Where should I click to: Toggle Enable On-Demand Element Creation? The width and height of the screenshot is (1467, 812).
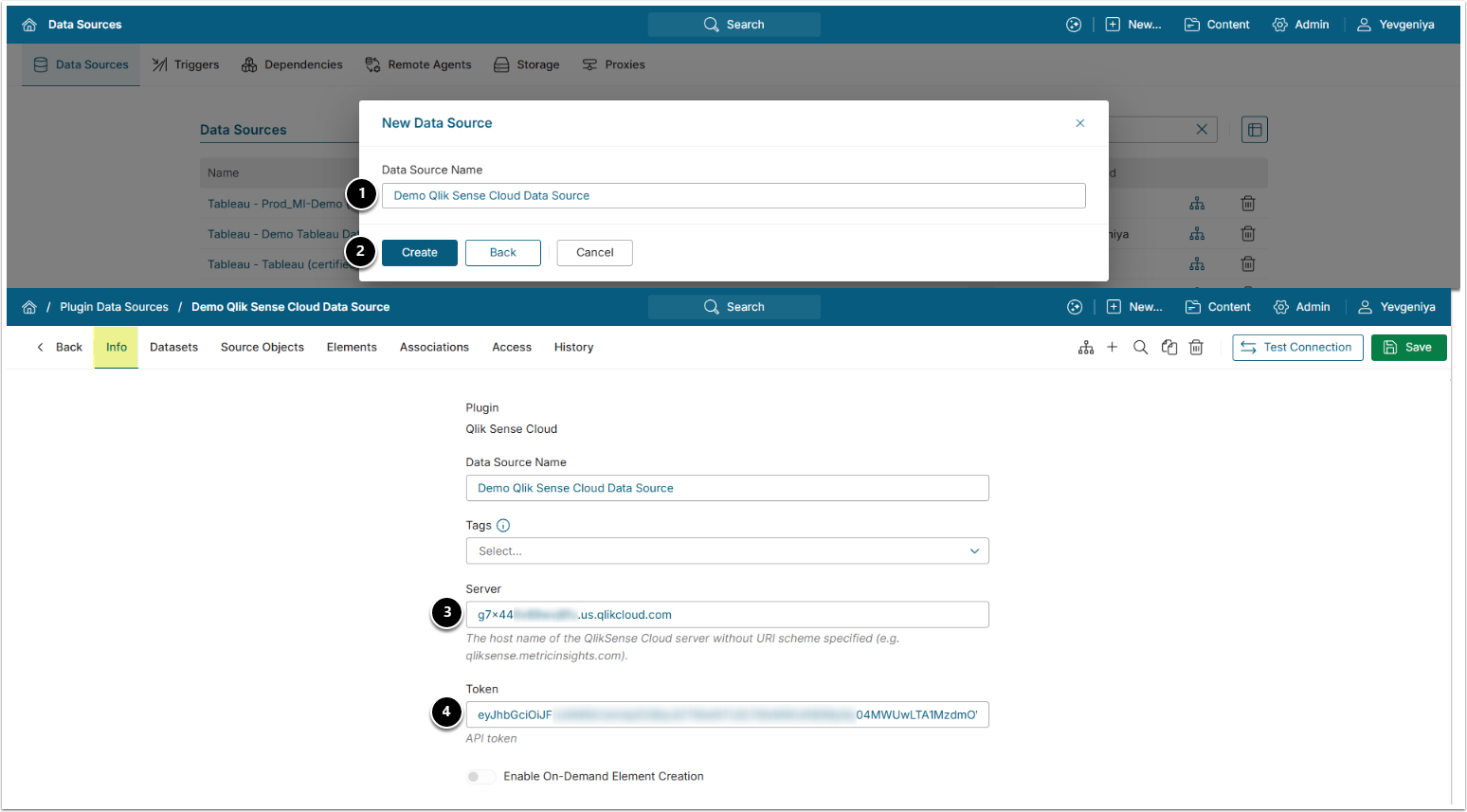480,777
